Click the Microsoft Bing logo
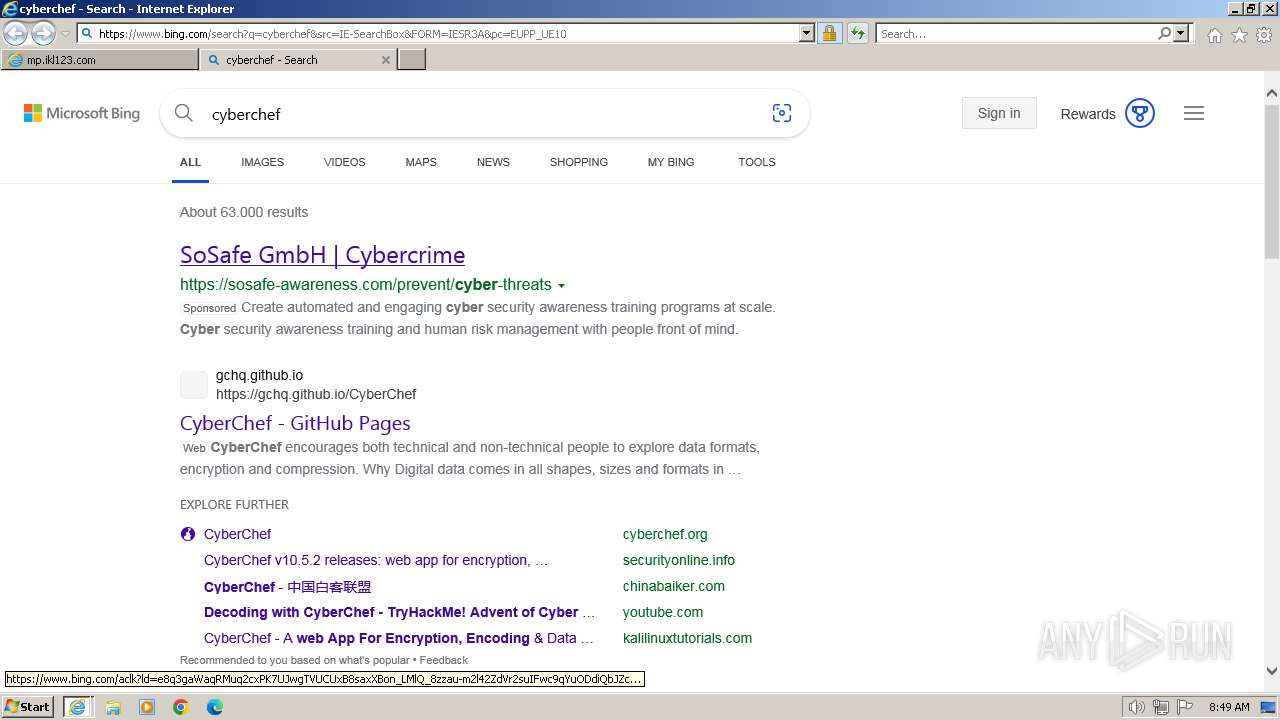 [82, 113]
